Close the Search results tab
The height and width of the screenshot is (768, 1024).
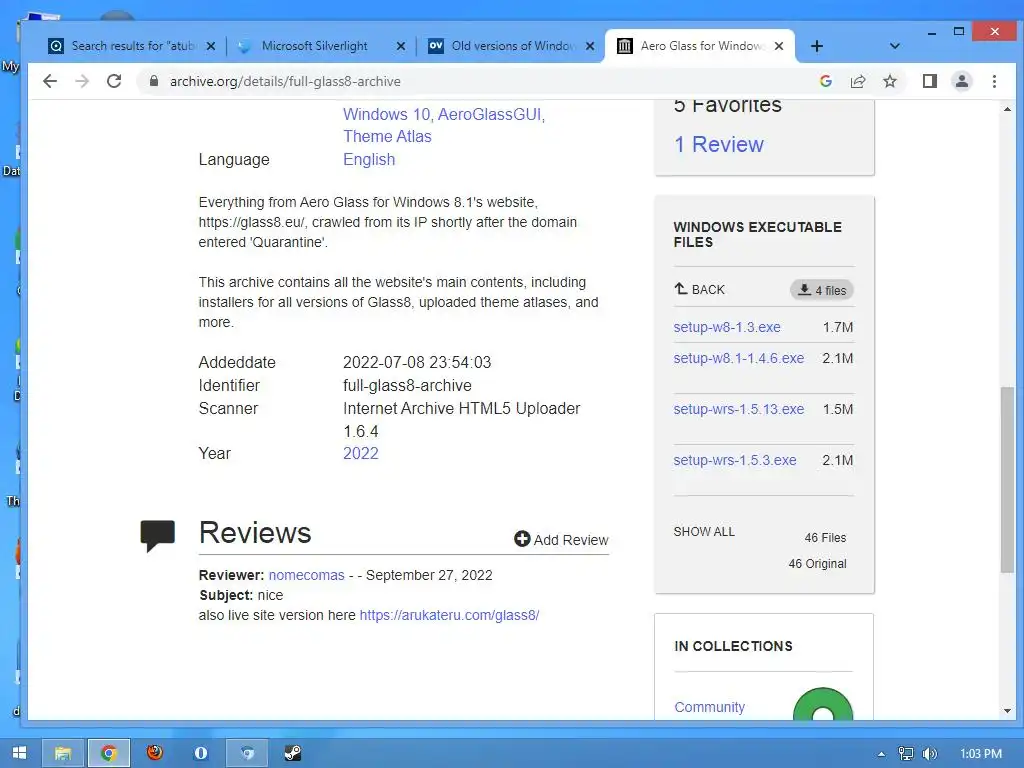210,46
